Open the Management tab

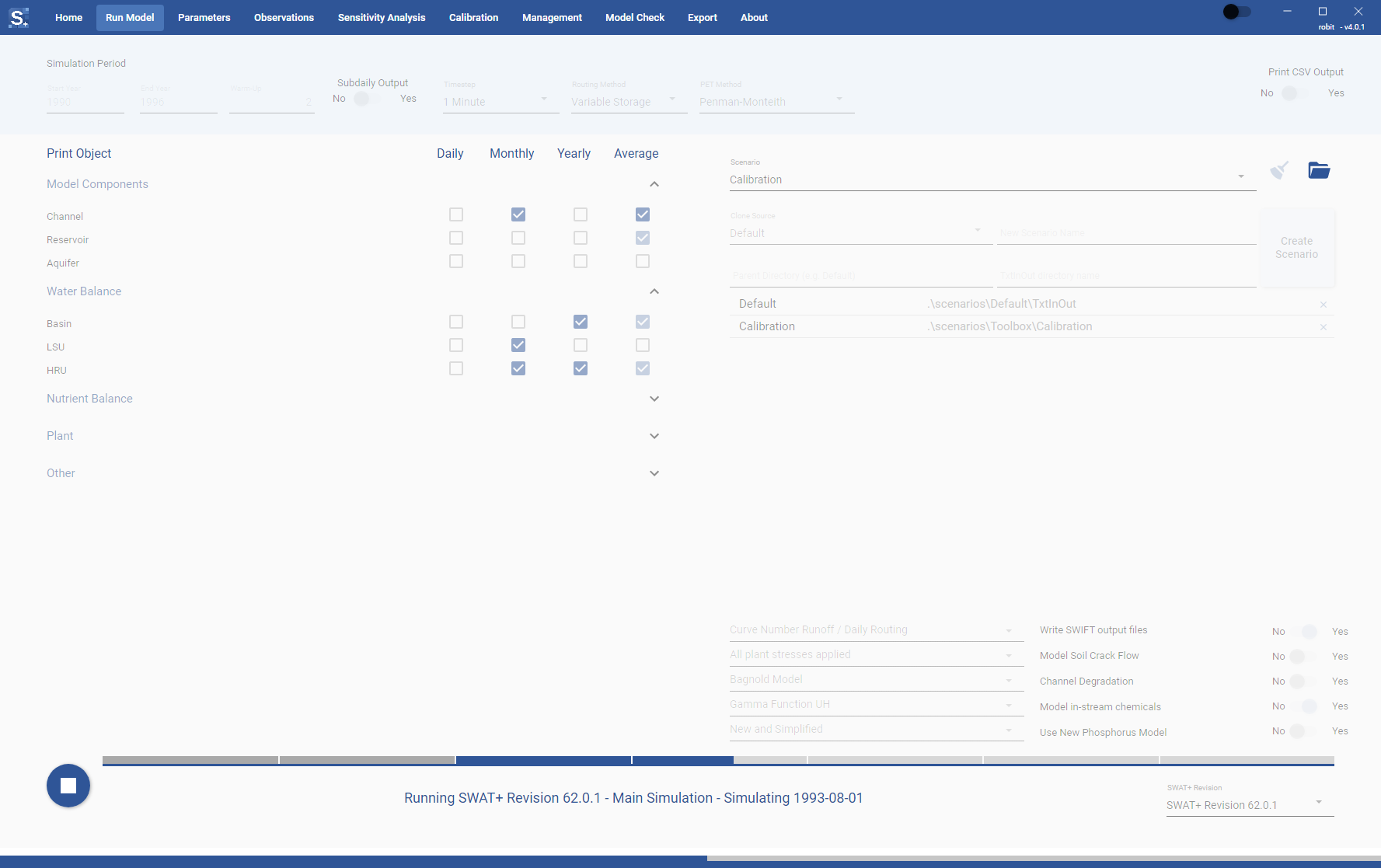coord(552,17)
